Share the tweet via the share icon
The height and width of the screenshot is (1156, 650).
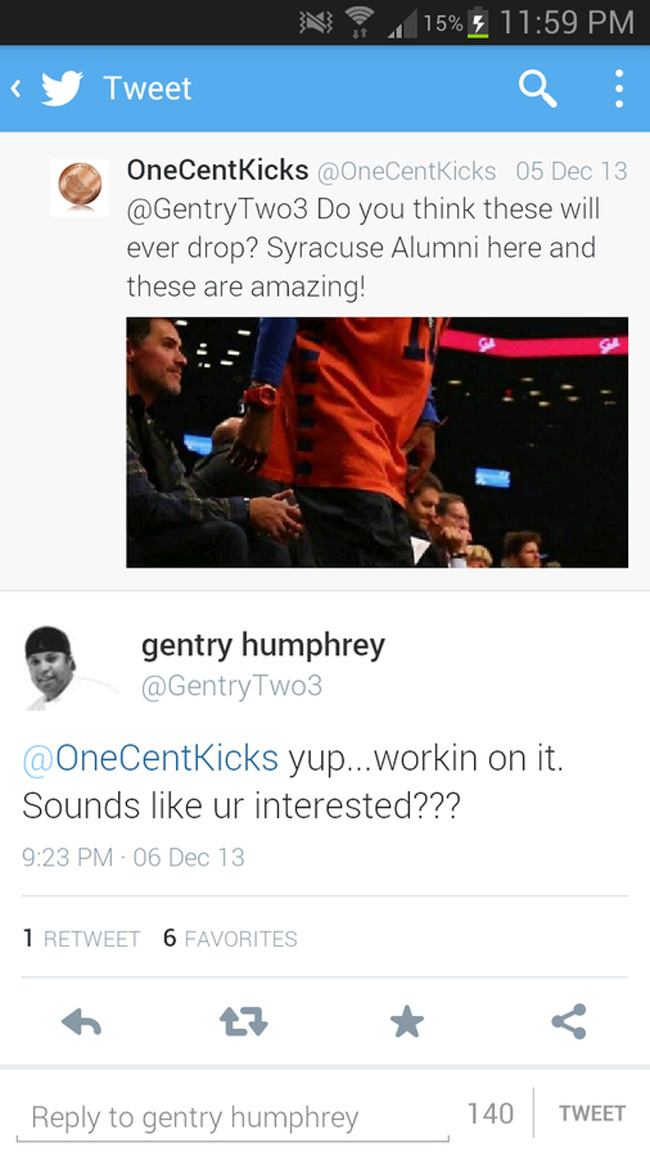569,1022
